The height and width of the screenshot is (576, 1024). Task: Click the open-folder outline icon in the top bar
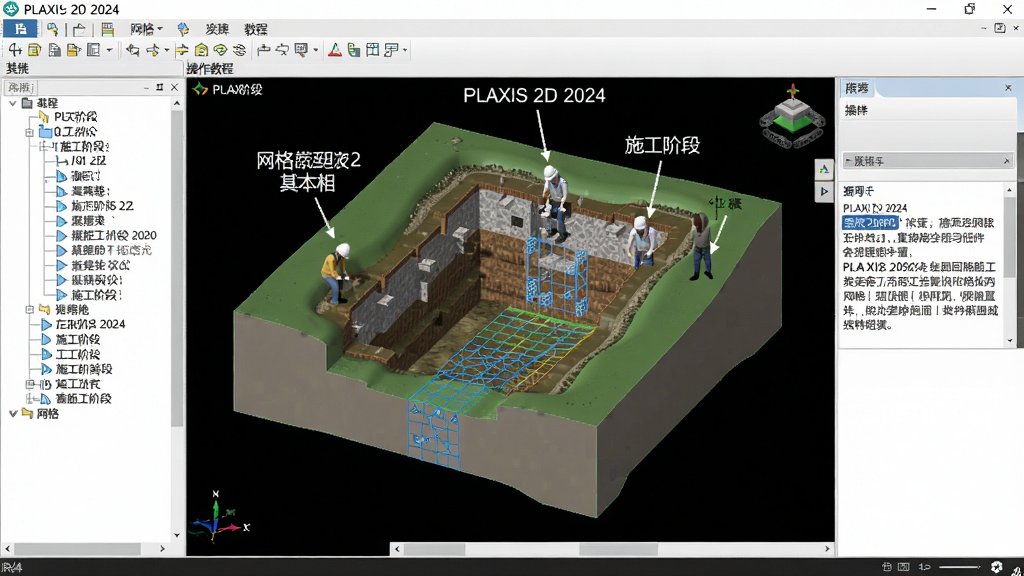pyautogui.click(x=79, y=29)
